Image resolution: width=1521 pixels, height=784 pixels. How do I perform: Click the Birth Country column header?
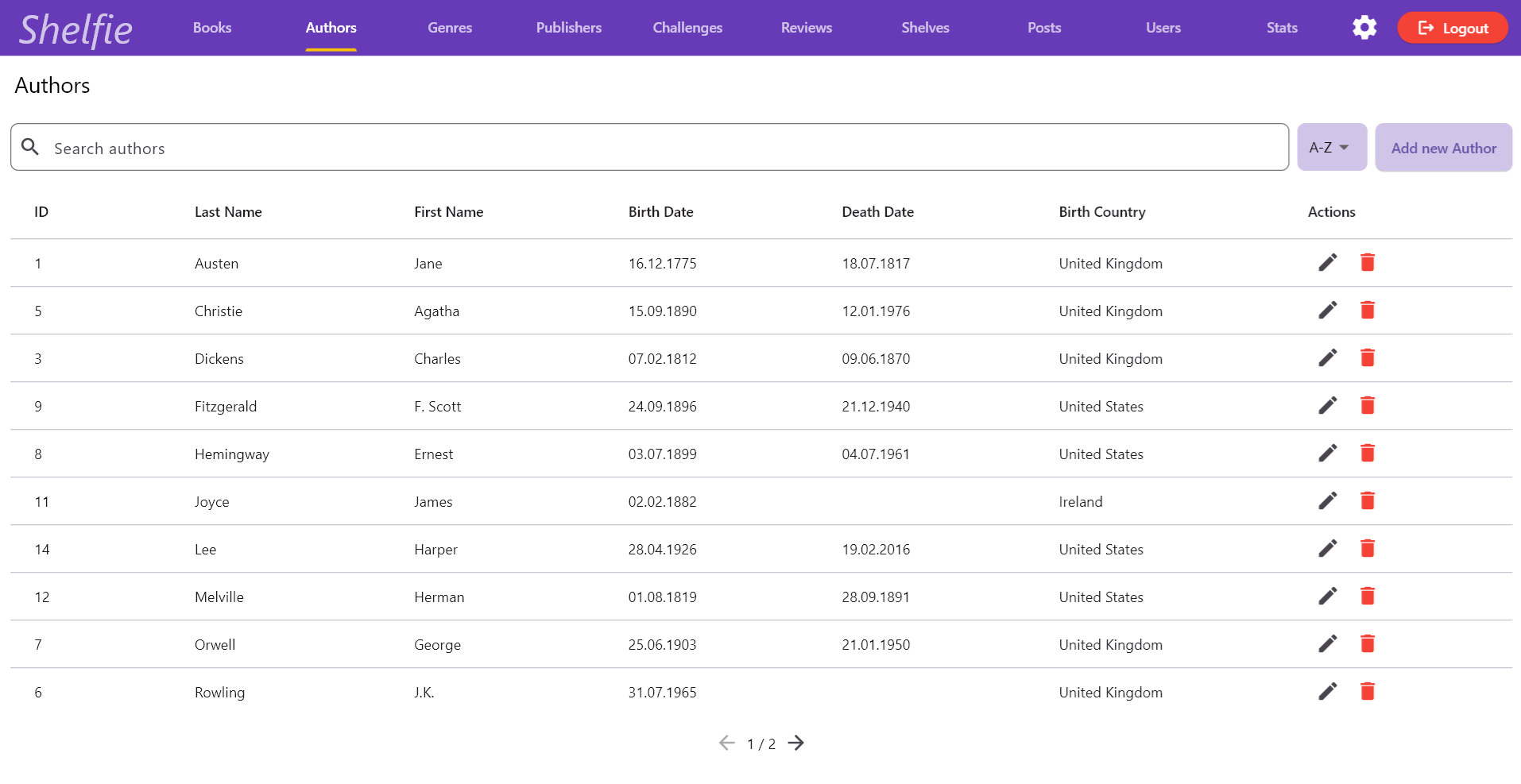(x=1101, y=212)
